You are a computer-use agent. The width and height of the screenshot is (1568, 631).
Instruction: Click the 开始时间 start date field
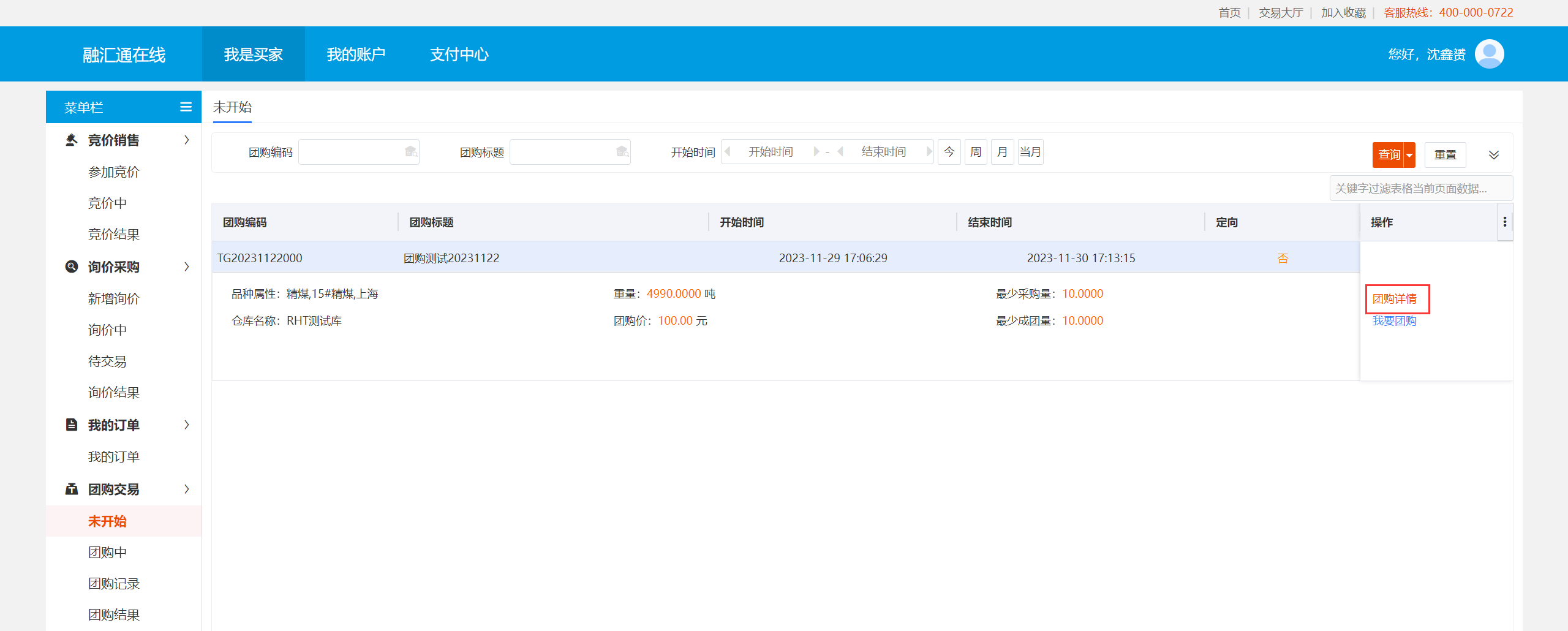pos(771,151)
